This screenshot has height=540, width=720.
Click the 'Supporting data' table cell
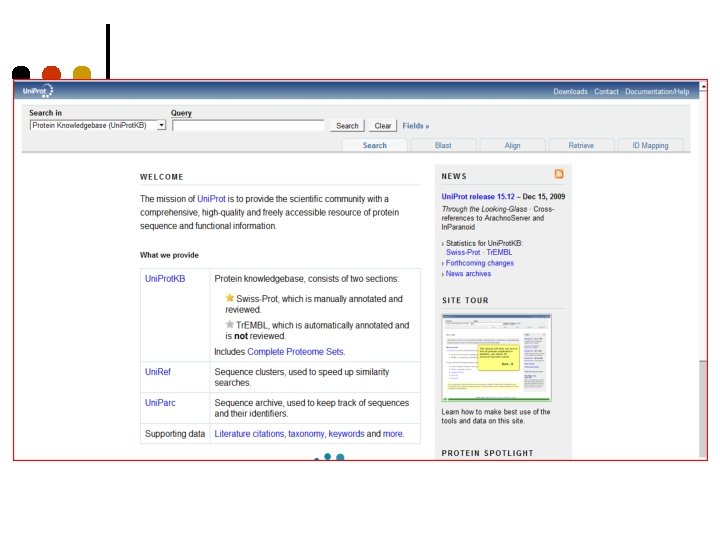tap(175, 433)
